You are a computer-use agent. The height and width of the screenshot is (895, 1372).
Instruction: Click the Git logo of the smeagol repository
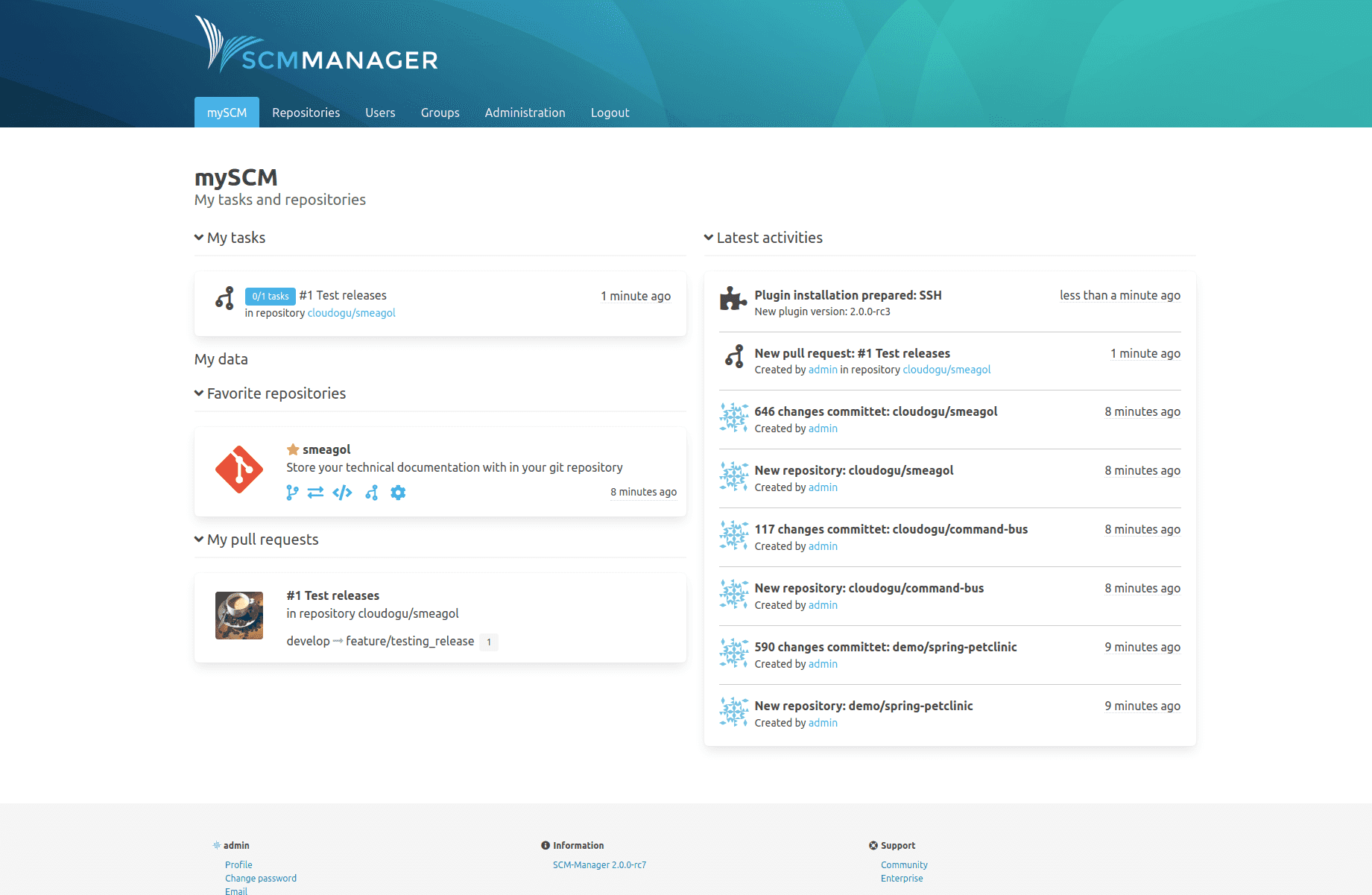coord(238,470)
